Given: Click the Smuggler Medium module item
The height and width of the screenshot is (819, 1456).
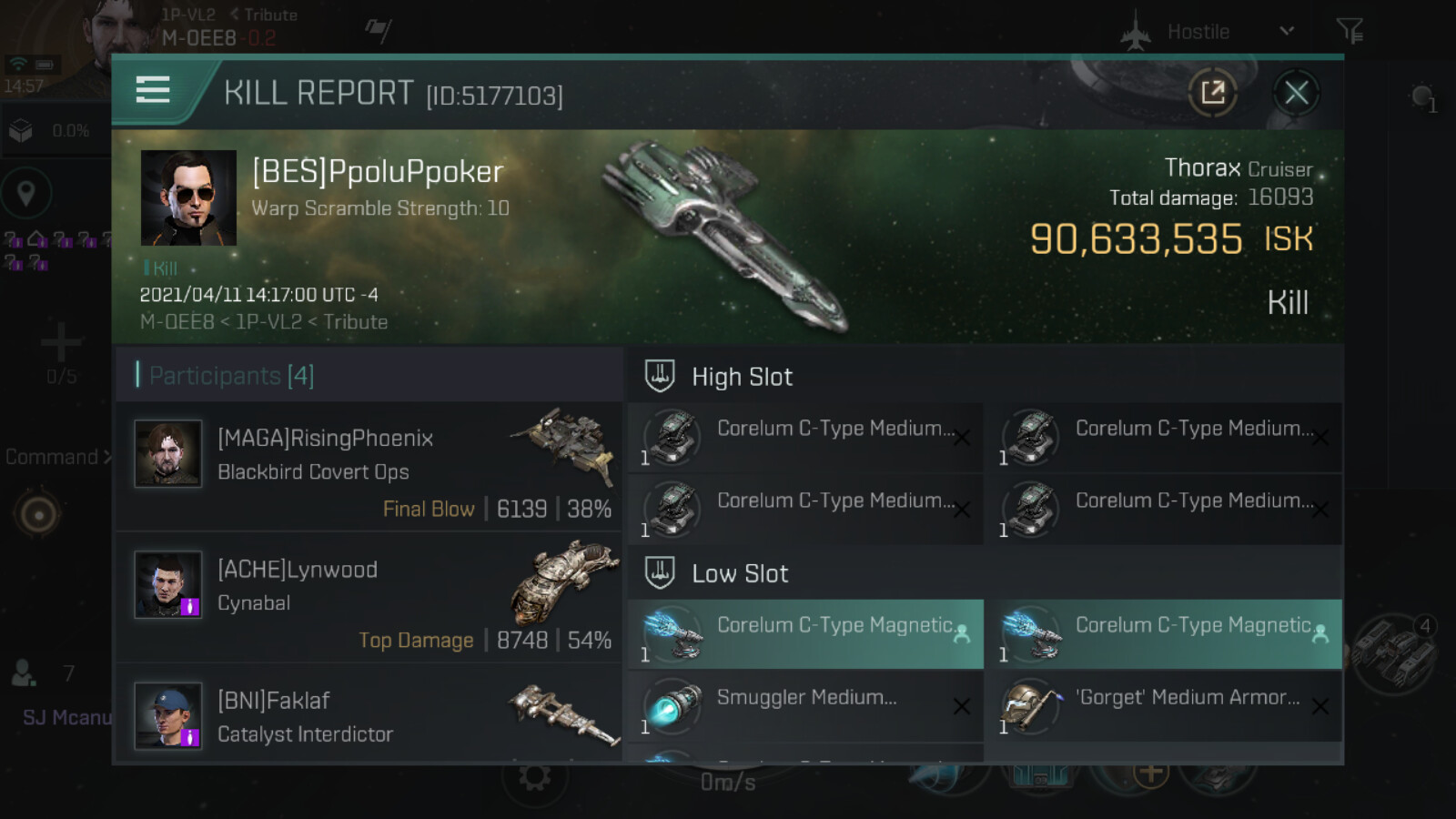Looking at the screenshot, I should [804, 705].
